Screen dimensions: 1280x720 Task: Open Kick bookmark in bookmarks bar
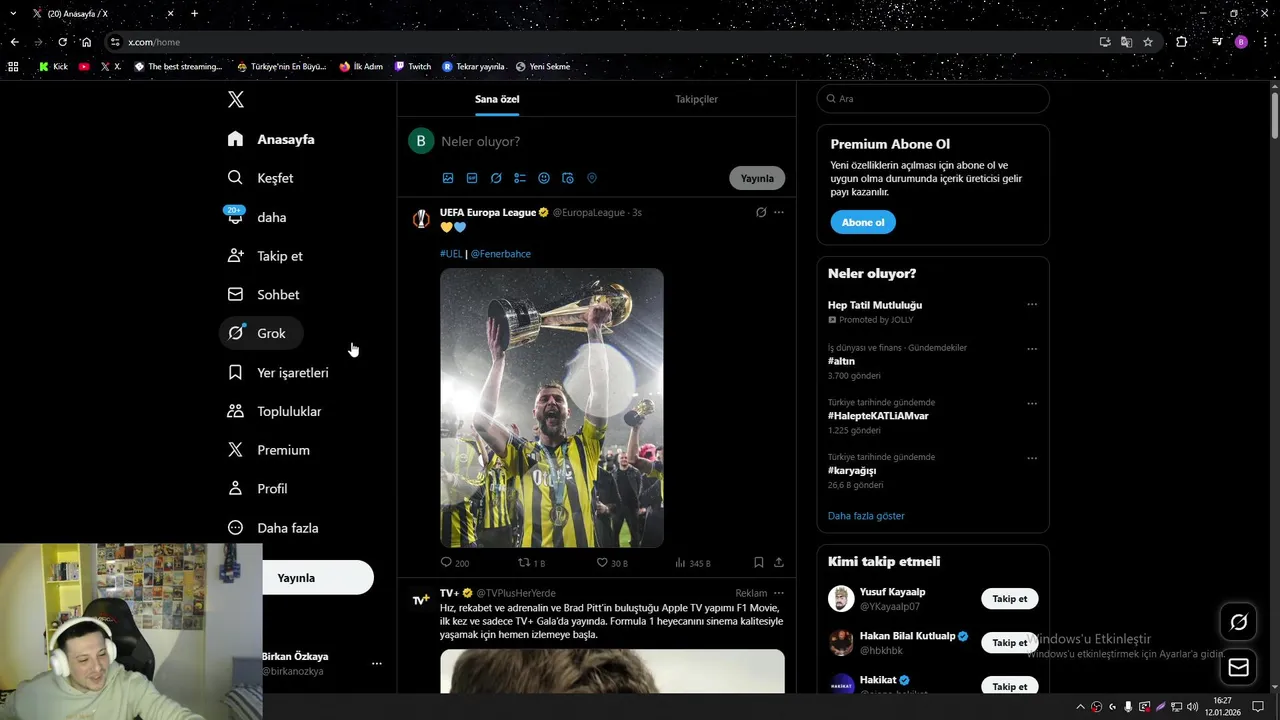pos(53,67)
